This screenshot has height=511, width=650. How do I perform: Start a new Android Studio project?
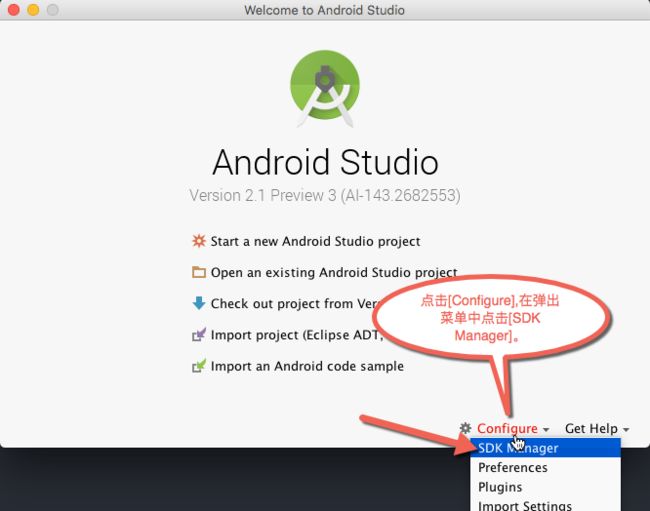[315, 241]
